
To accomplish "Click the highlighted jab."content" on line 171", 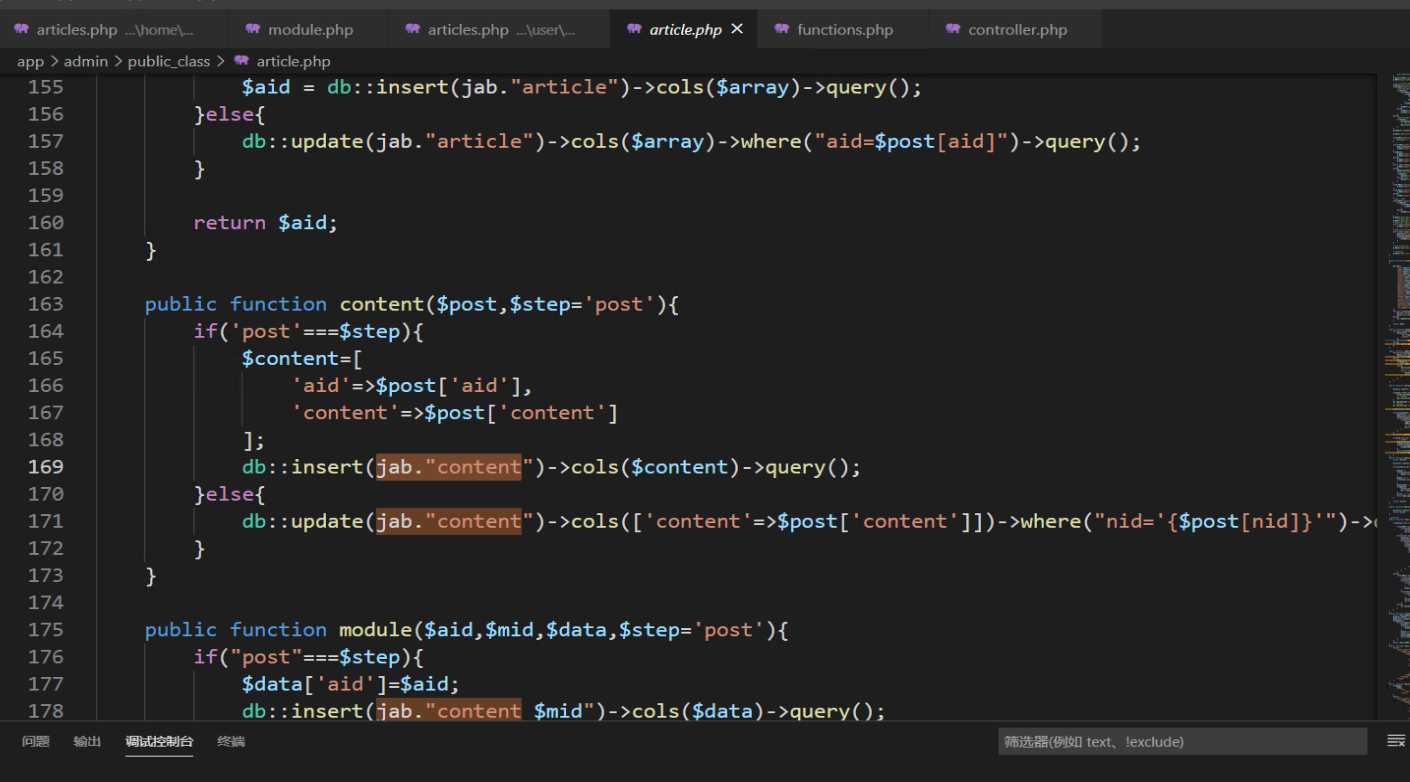I will pyautogui.click(x=449, y=521).
